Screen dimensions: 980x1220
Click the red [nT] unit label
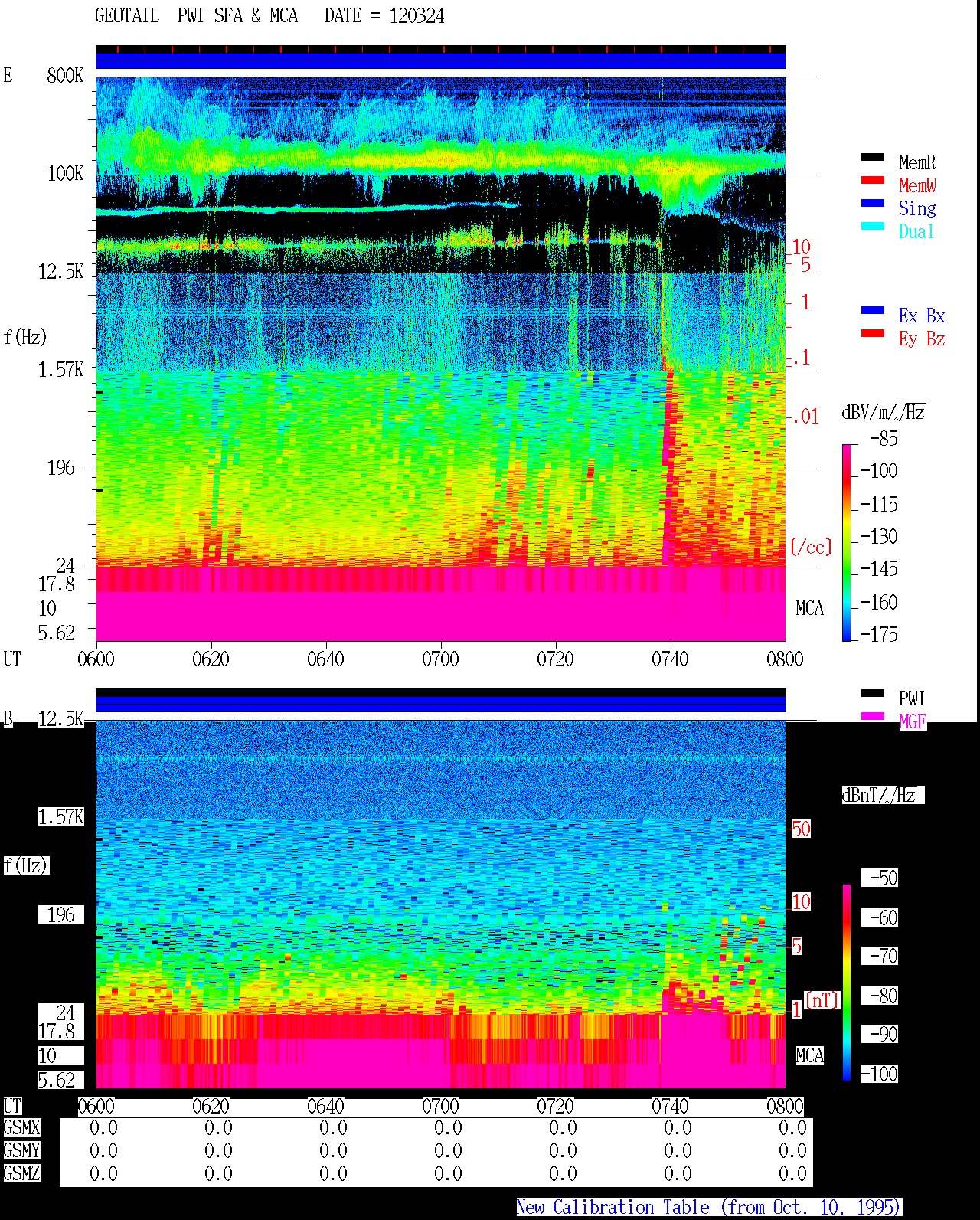tap(822, 1000)
